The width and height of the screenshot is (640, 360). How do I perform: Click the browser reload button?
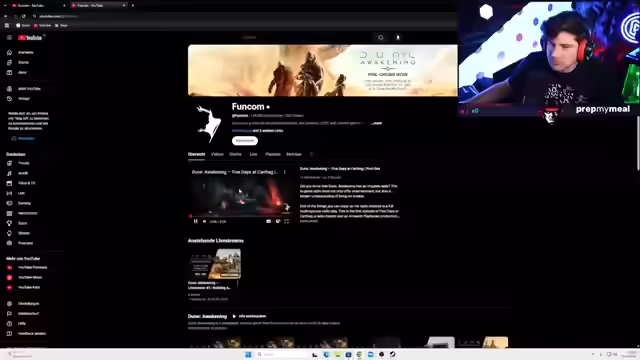(x=24, y=16)
